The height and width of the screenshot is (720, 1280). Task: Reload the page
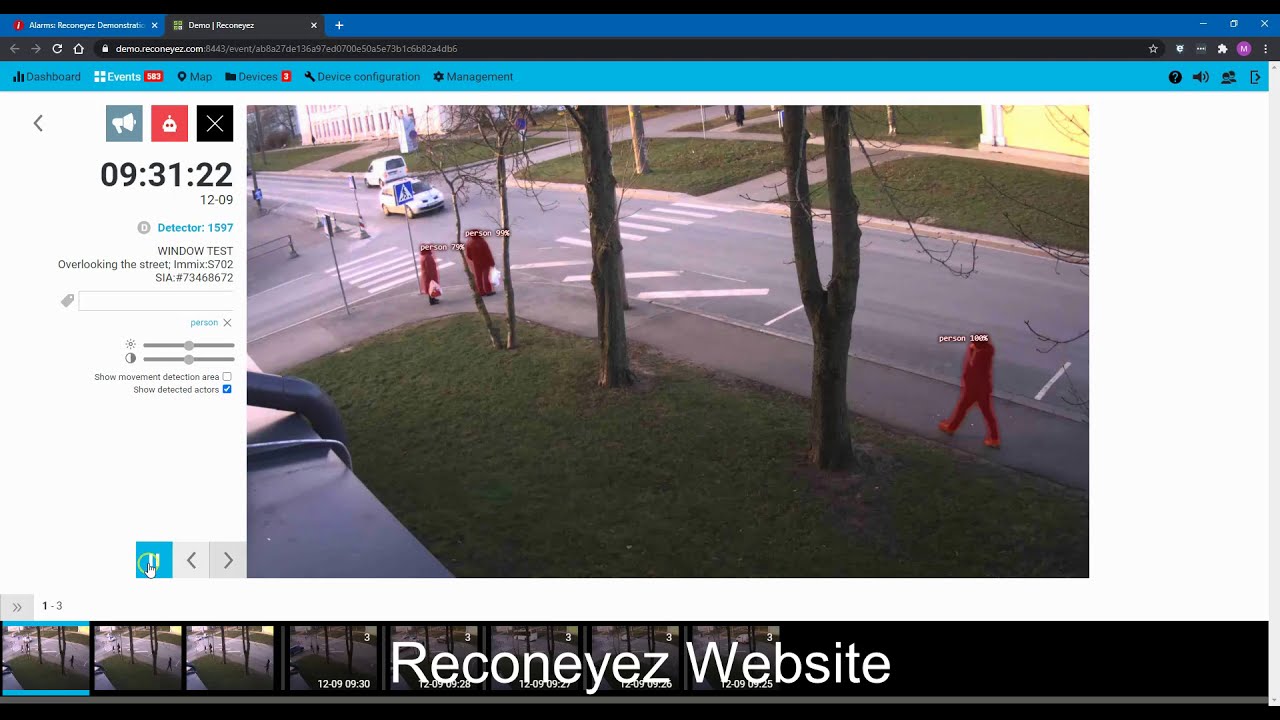pos(57,48)
